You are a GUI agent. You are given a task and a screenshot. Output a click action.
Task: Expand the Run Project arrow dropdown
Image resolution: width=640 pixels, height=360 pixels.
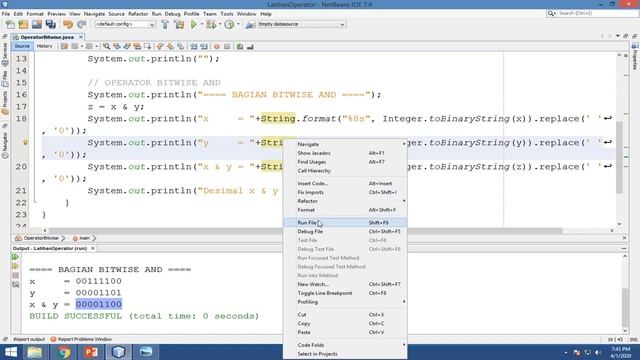[202, 24]
